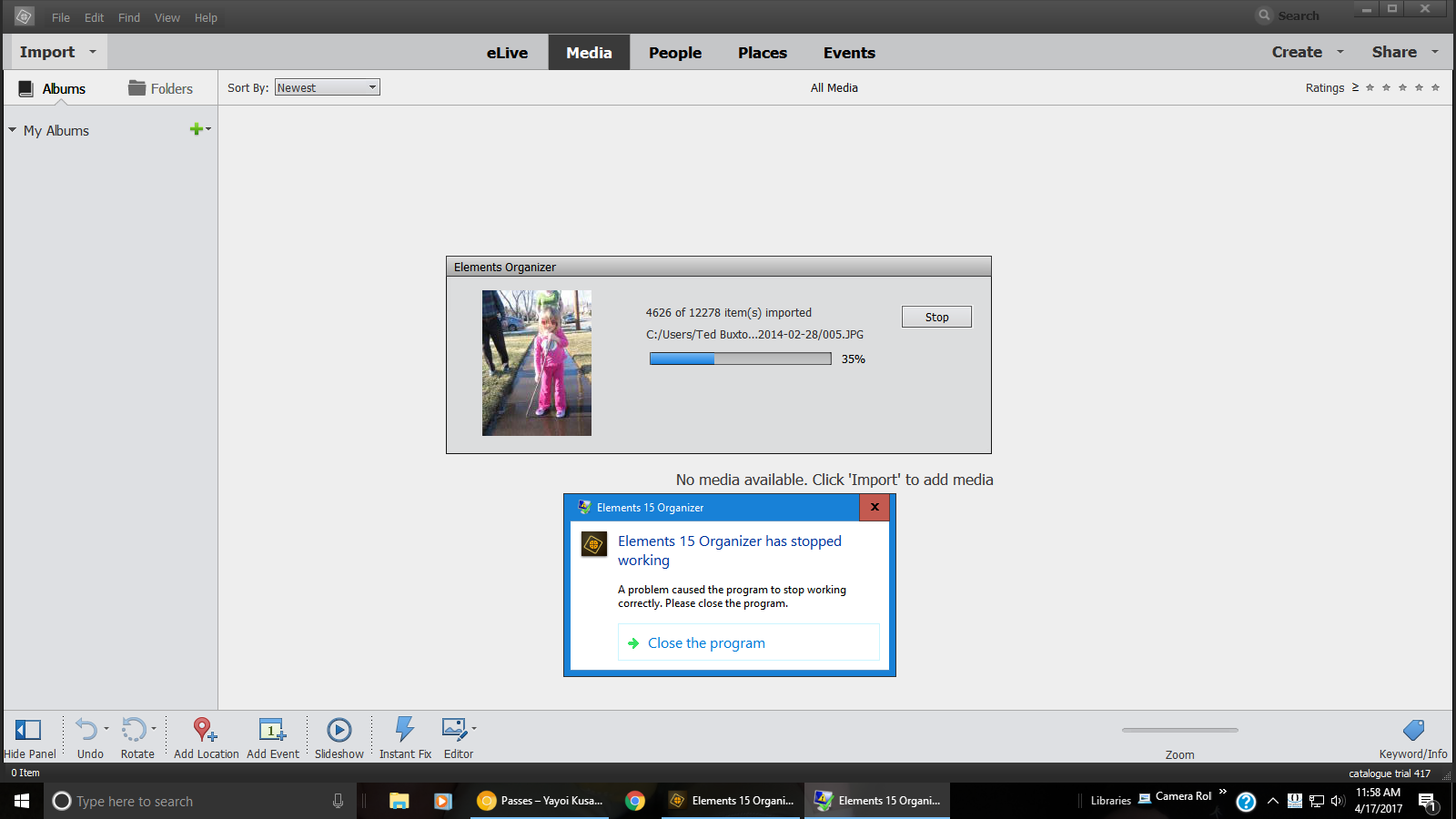Image resolution: width=1456 pixels, height=819 pixels.
Task: Open the Editor dropdown arrow
Action: 473,728
